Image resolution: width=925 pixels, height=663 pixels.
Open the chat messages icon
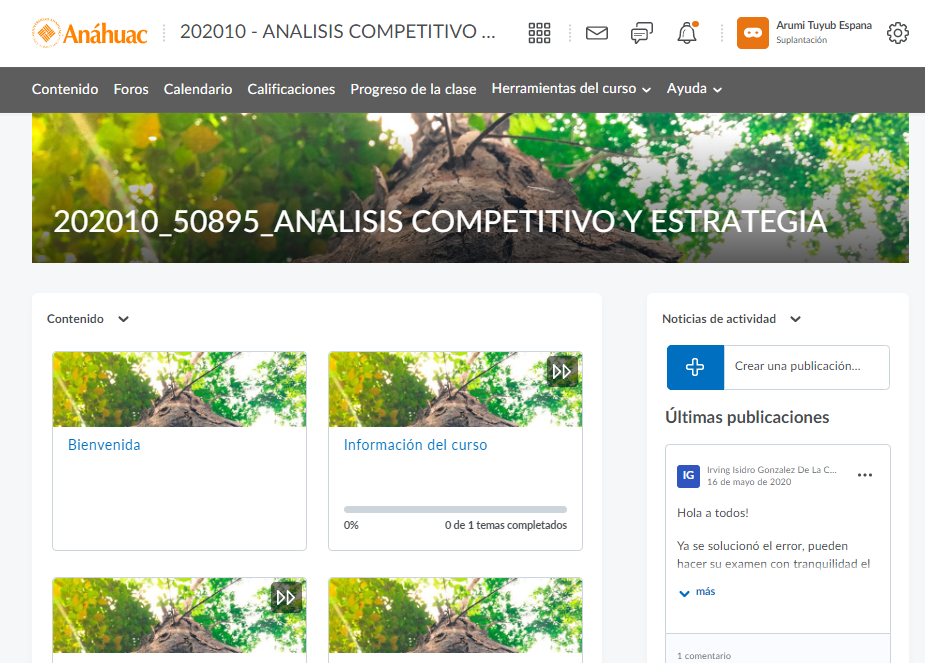(642, 33)
